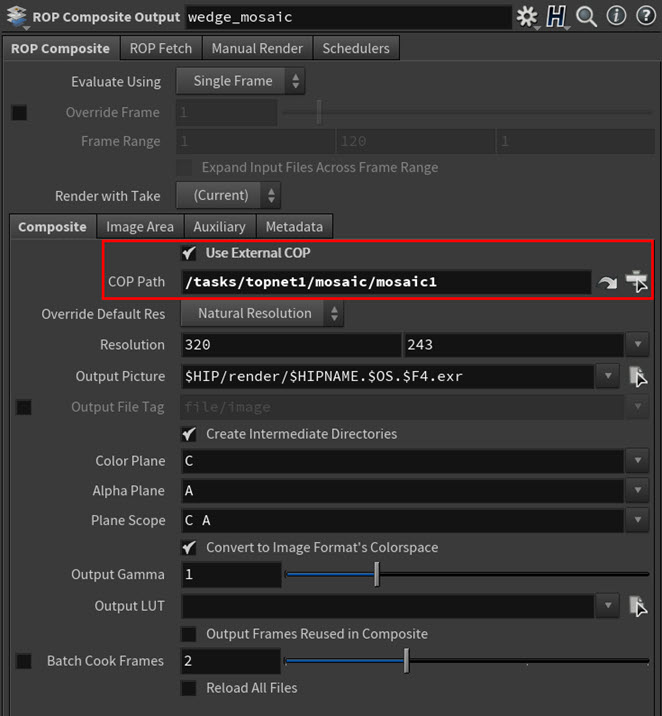Click the COP Path label
662x716 pixels.
pos(137,282)
